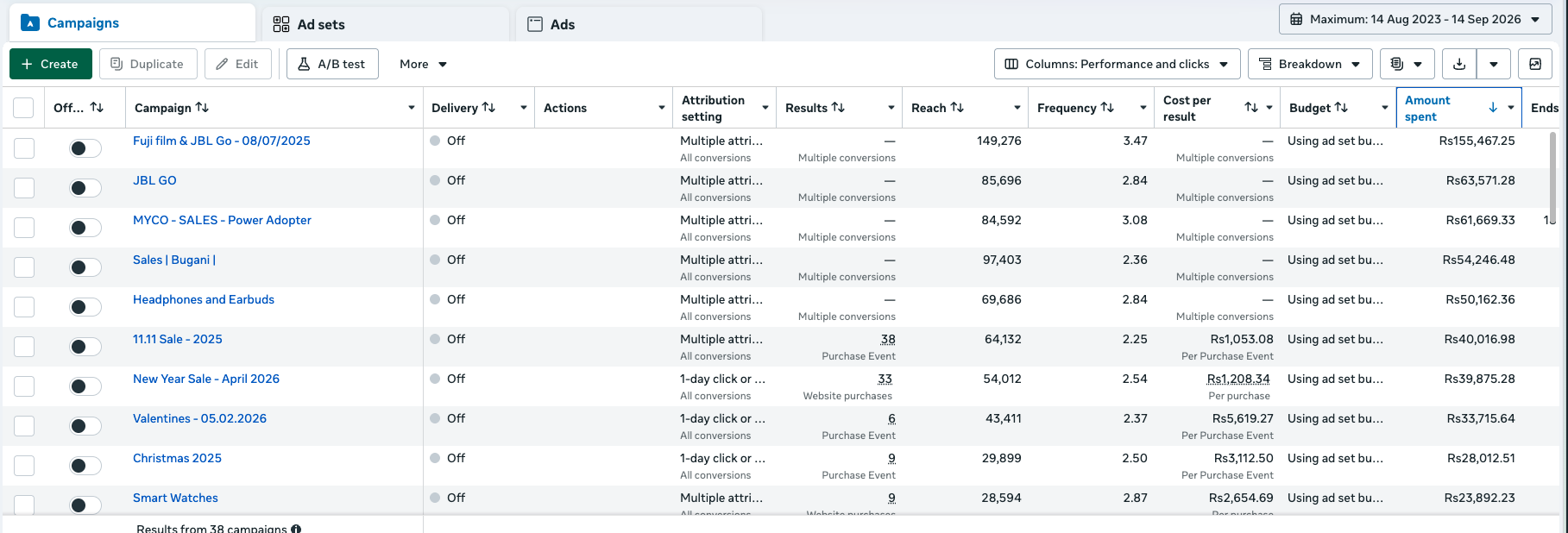
Task: Toggle on New Year Sale - April 2026
Action: pos(85,386)
